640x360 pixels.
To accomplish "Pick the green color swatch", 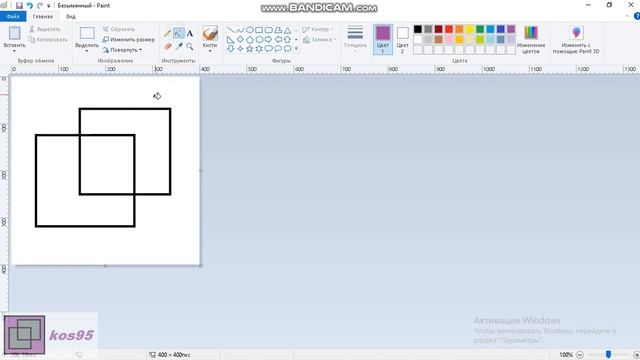I will point(480,29).
